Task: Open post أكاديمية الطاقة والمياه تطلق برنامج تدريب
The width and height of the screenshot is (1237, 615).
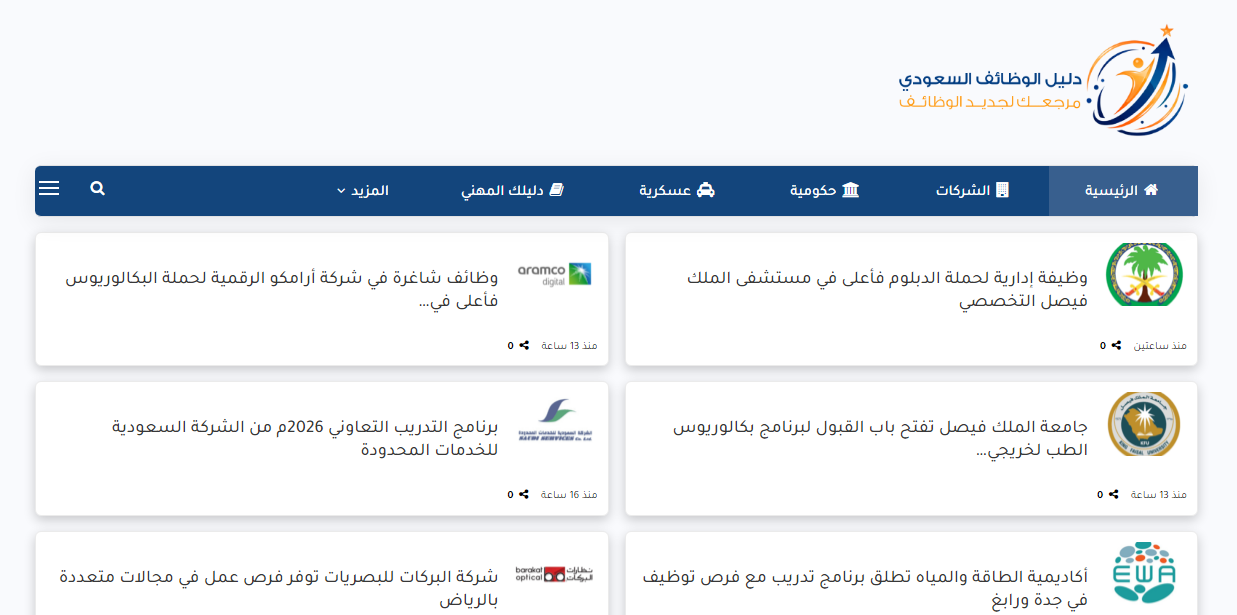Action: (863, 589)
